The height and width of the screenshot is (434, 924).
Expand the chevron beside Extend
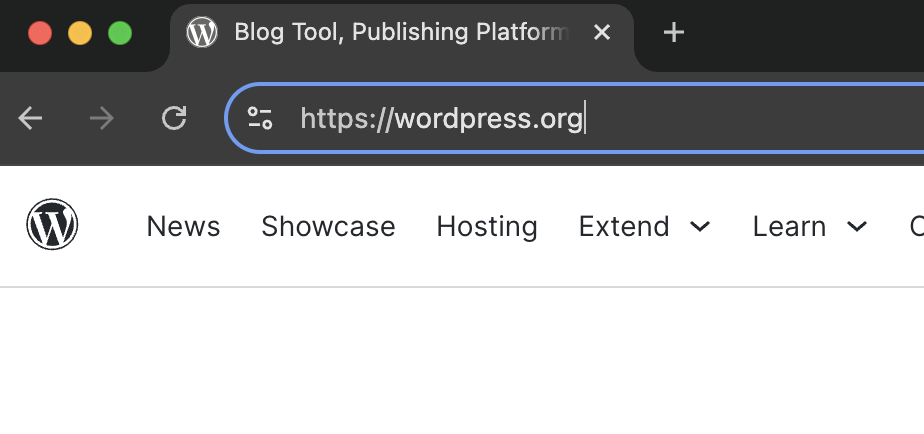700,226
